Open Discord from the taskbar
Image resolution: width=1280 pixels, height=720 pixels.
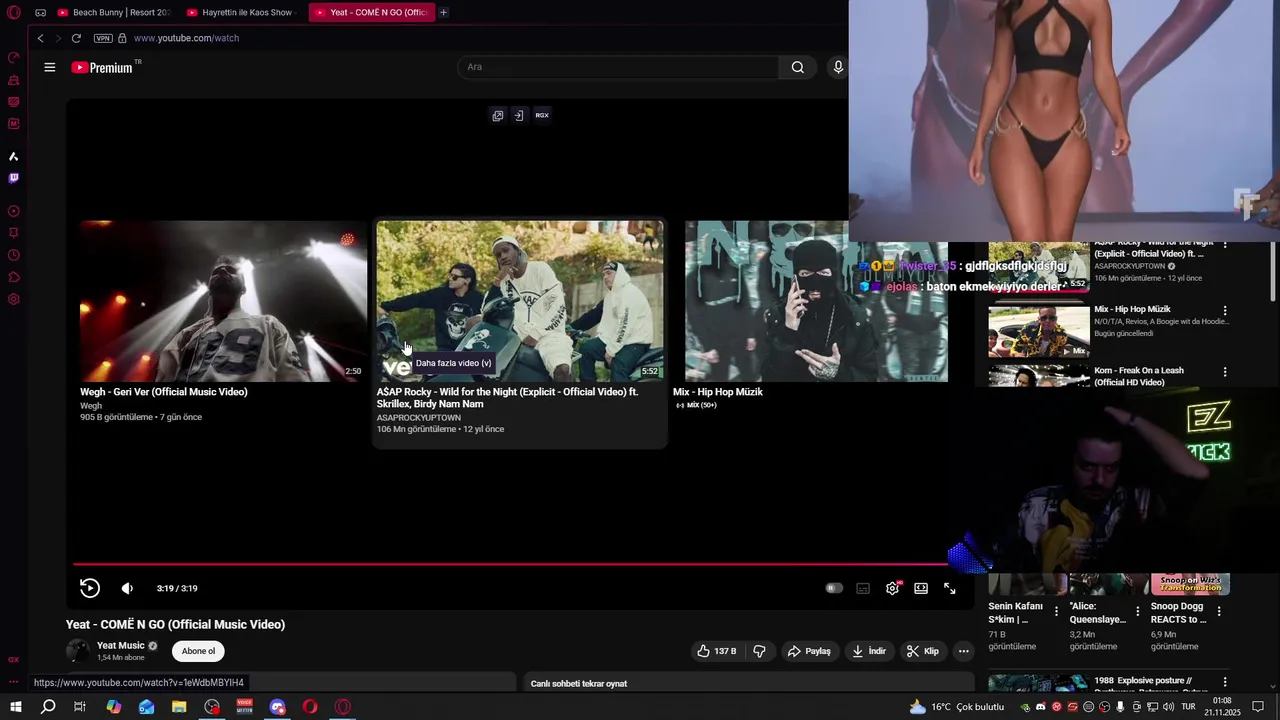278,707
